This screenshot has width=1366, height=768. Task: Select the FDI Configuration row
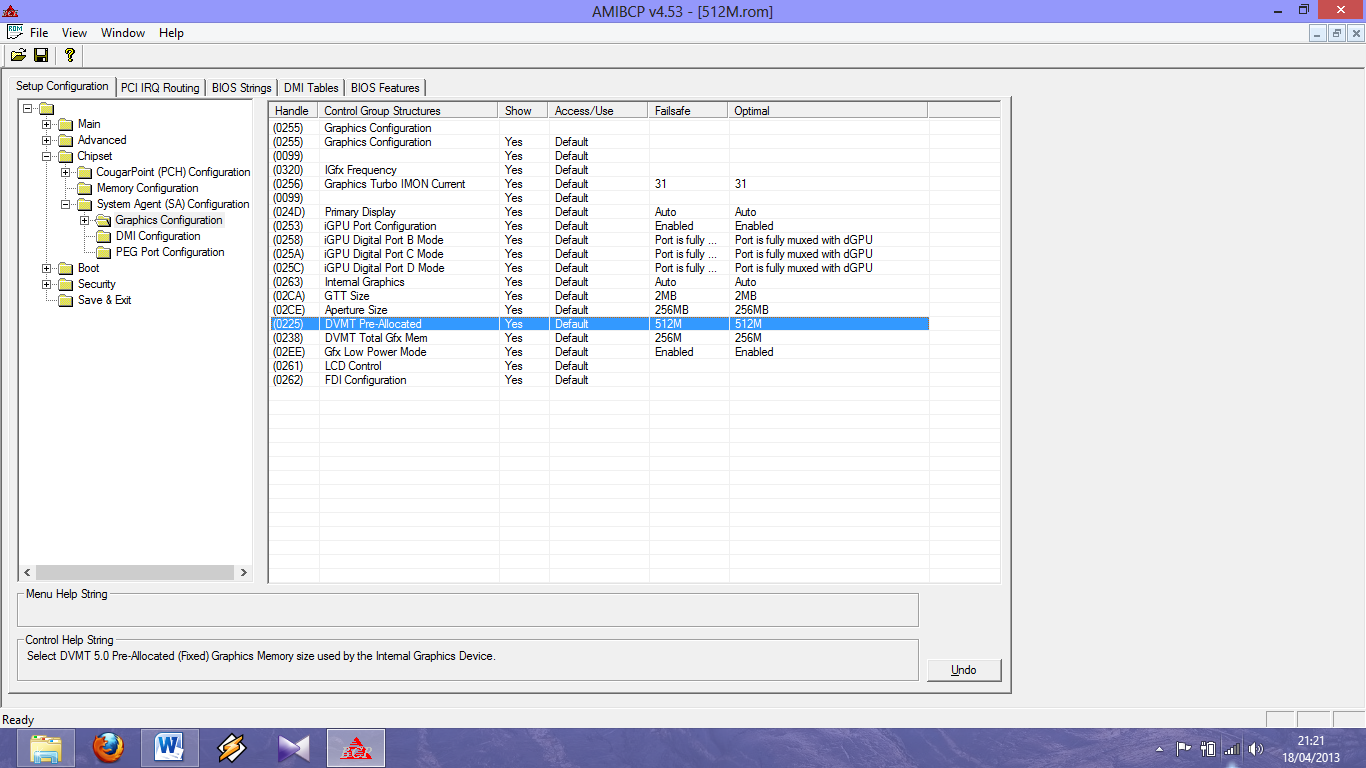point(599,380)
